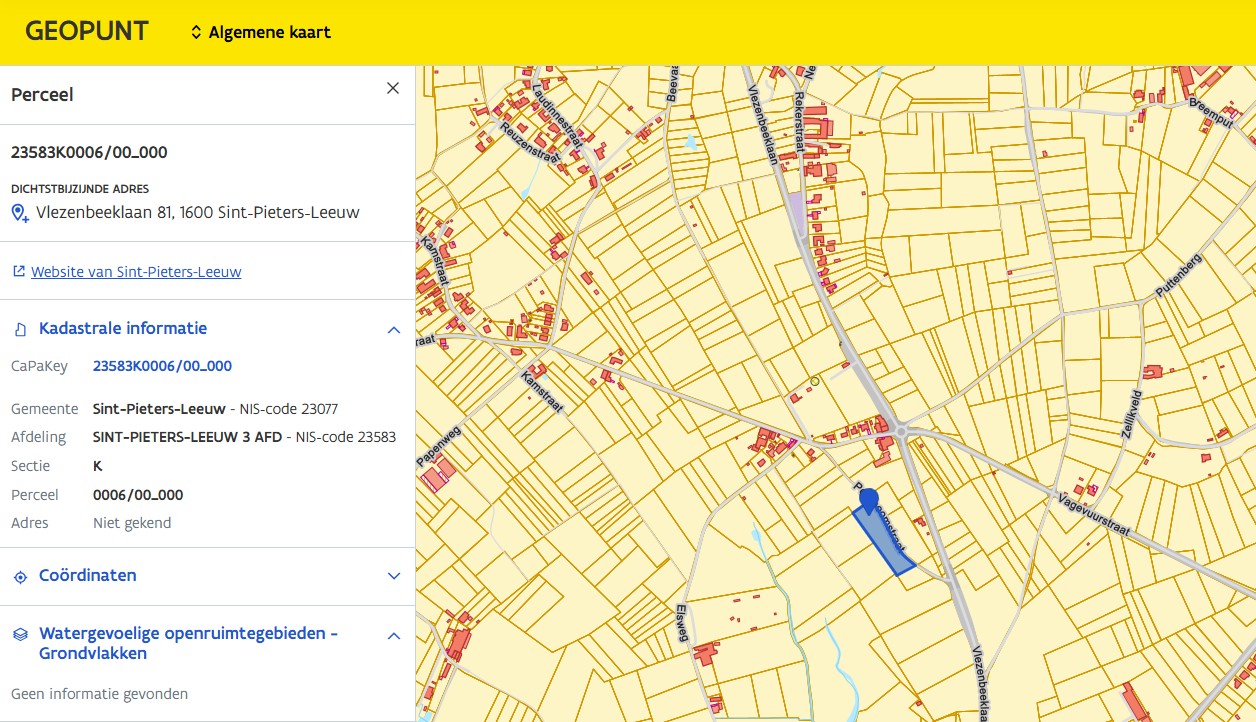Viewport: 1256px width, 722px height.
Task: Click the Kadastrale informatie section icon
Action: pyautogui.click(x=20, y=329)
